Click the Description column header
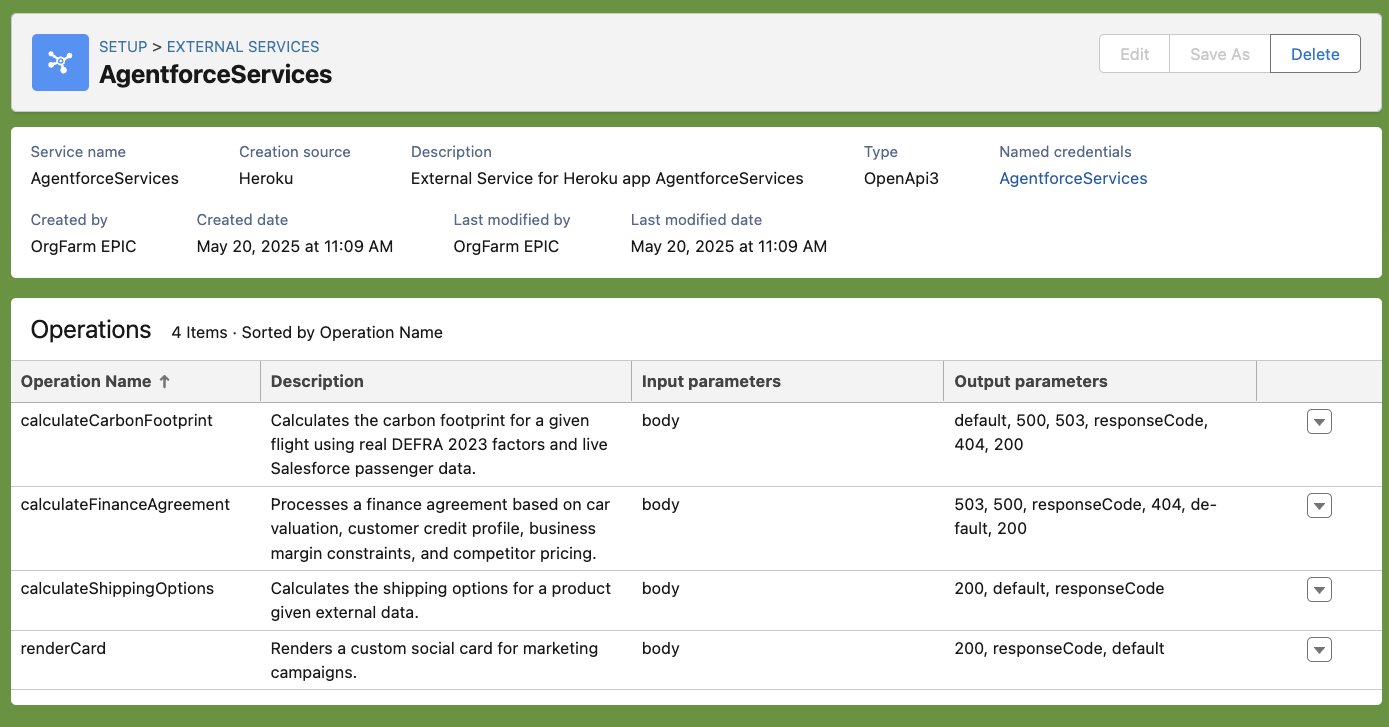 [446, 381]
